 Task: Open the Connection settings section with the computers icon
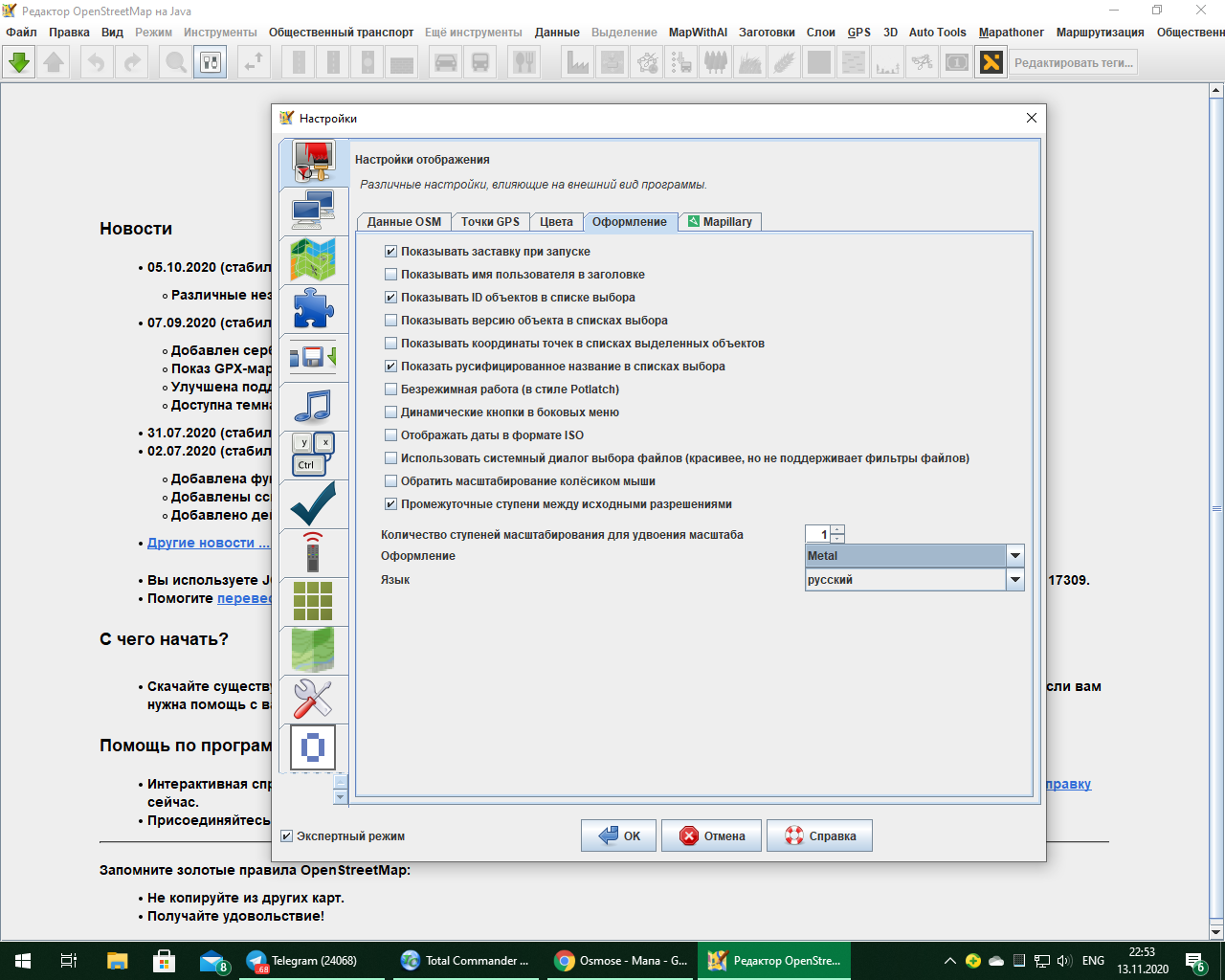313,211
